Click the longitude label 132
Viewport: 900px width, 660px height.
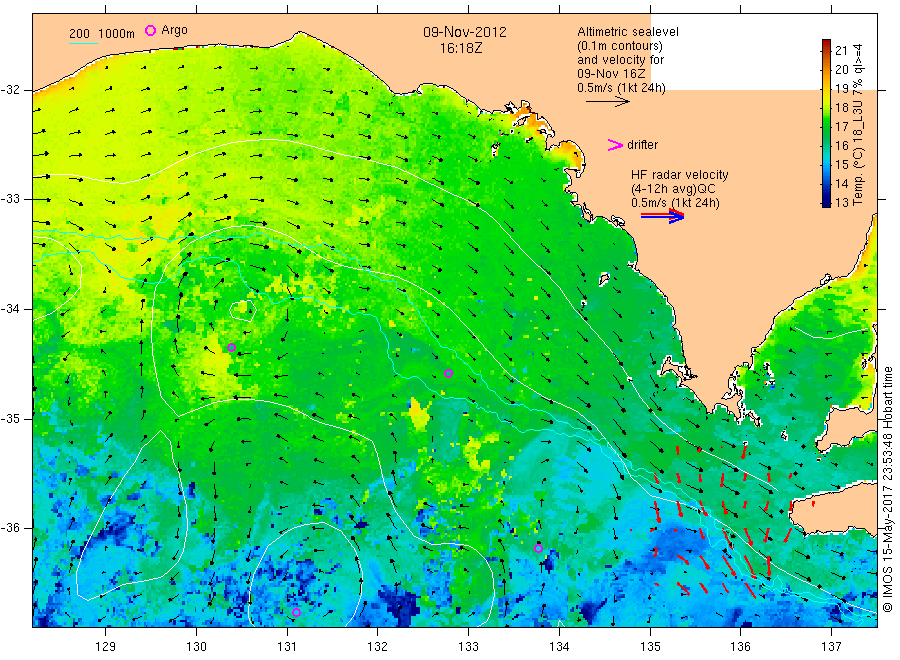point(378,647)
